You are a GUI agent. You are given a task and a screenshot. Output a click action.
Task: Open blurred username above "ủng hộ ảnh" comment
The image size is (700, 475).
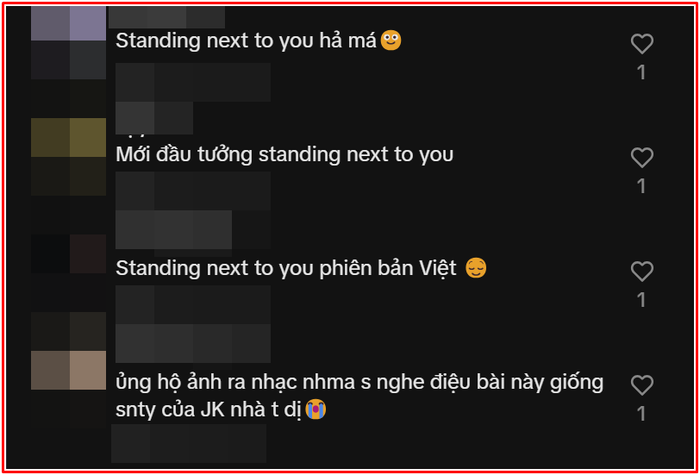[x=193, y=343]
